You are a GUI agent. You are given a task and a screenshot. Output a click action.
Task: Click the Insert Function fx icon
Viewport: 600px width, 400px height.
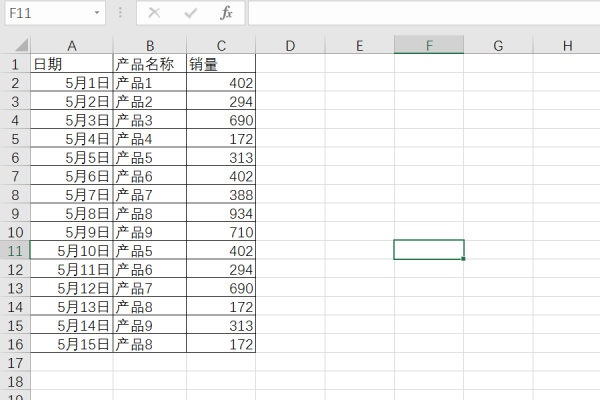tap(226, 13)
